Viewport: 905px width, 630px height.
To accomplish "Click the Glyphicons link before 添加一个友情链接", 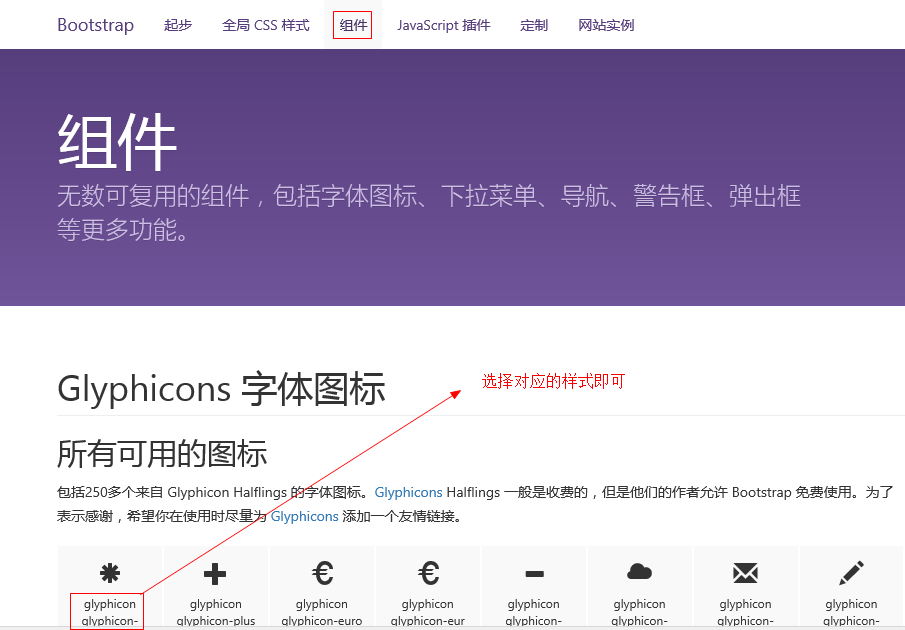I will (x=304, y=516).
